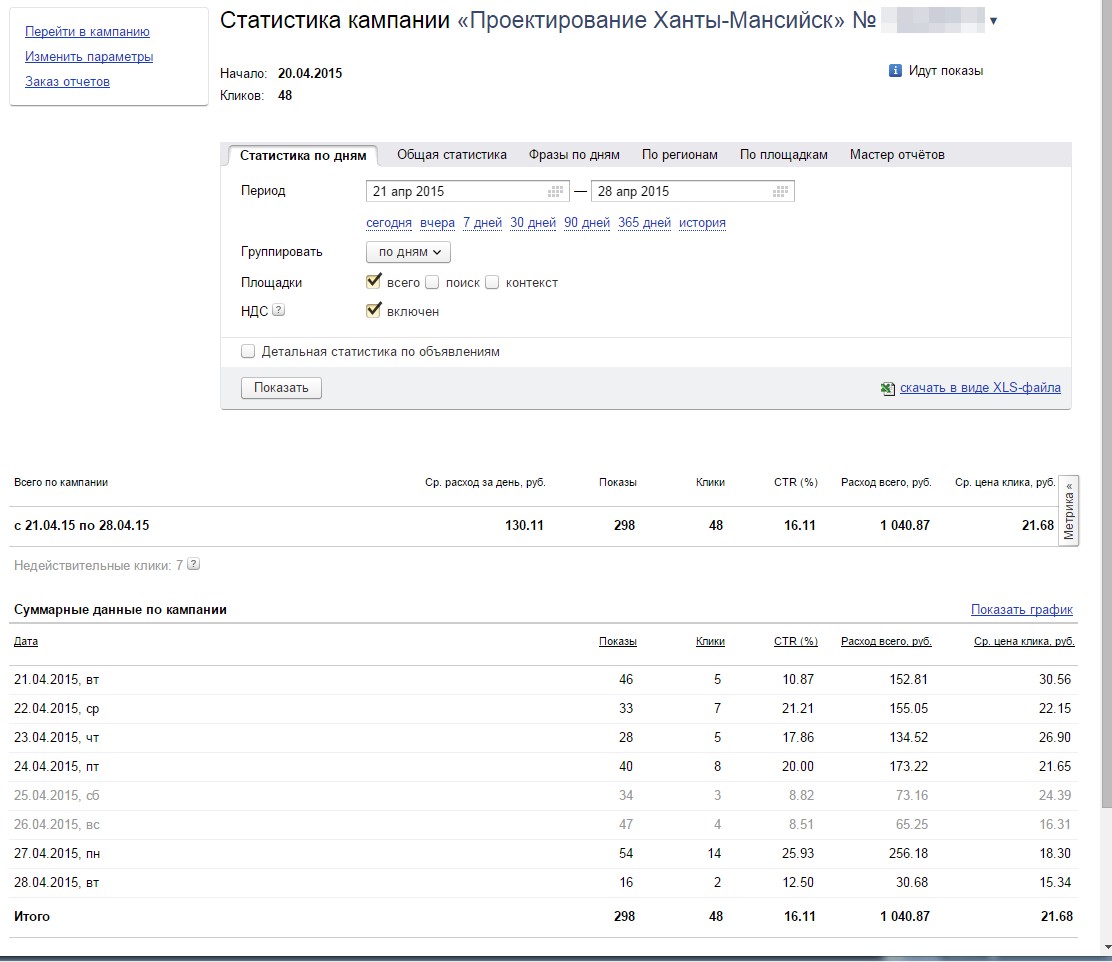Check Детальная статистика по объявлениям
The width and height of the screenshot is (1112, 962).
(x=248, y=351)
